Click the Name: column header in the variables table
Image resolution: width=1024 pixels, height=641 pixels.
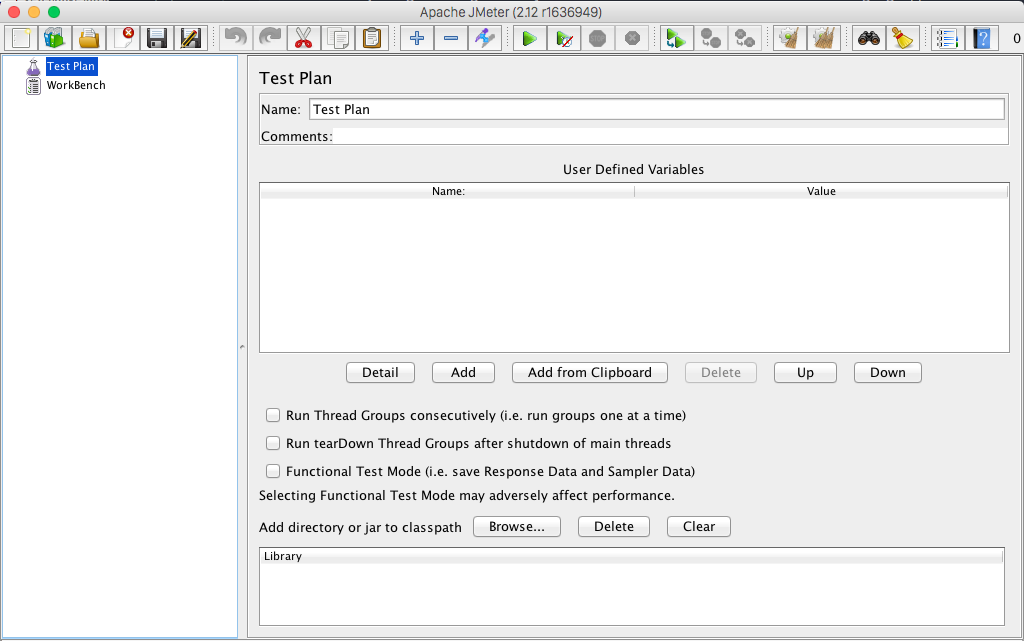[447, 191]
